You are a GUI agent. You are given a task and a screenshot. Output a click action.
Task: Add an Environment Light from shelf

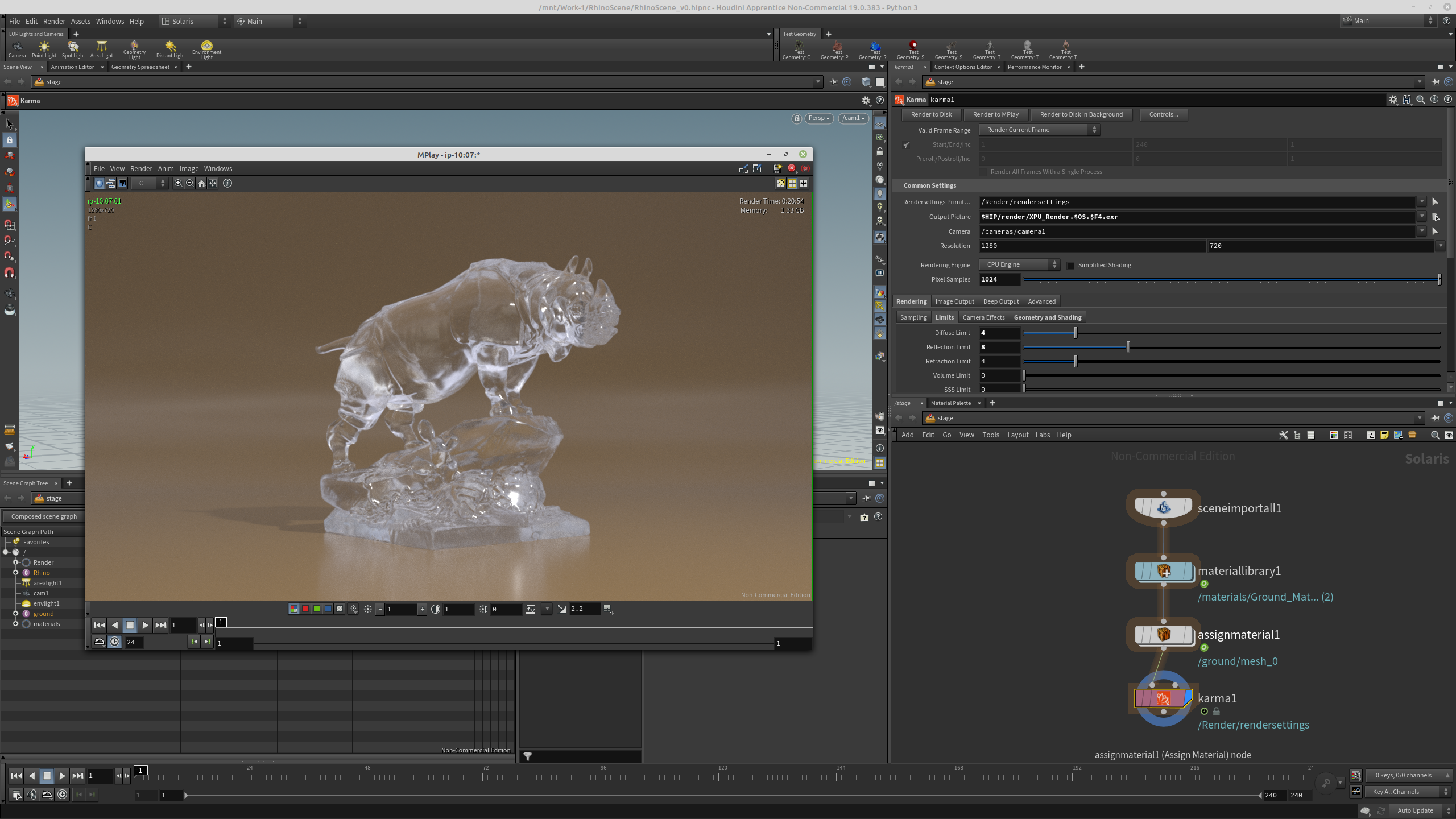coord(206,49)
